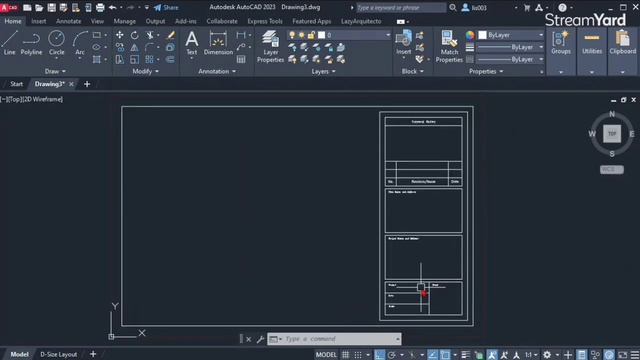
Task: Click the Plot printer icon in toolbar
Action: [x=100, y=7]
